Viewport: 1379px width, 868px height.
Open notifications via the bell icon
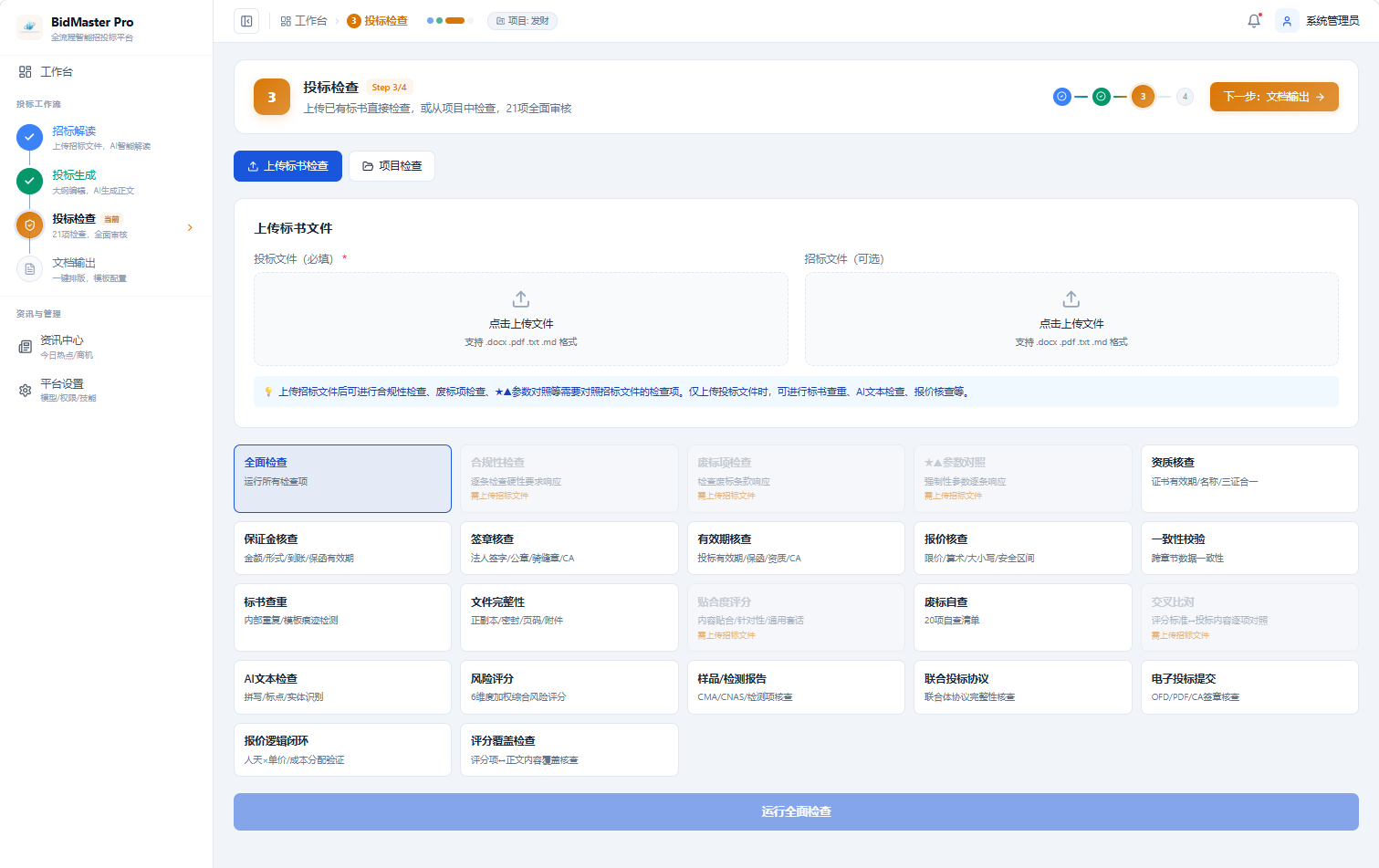[x=1254, y=21]
